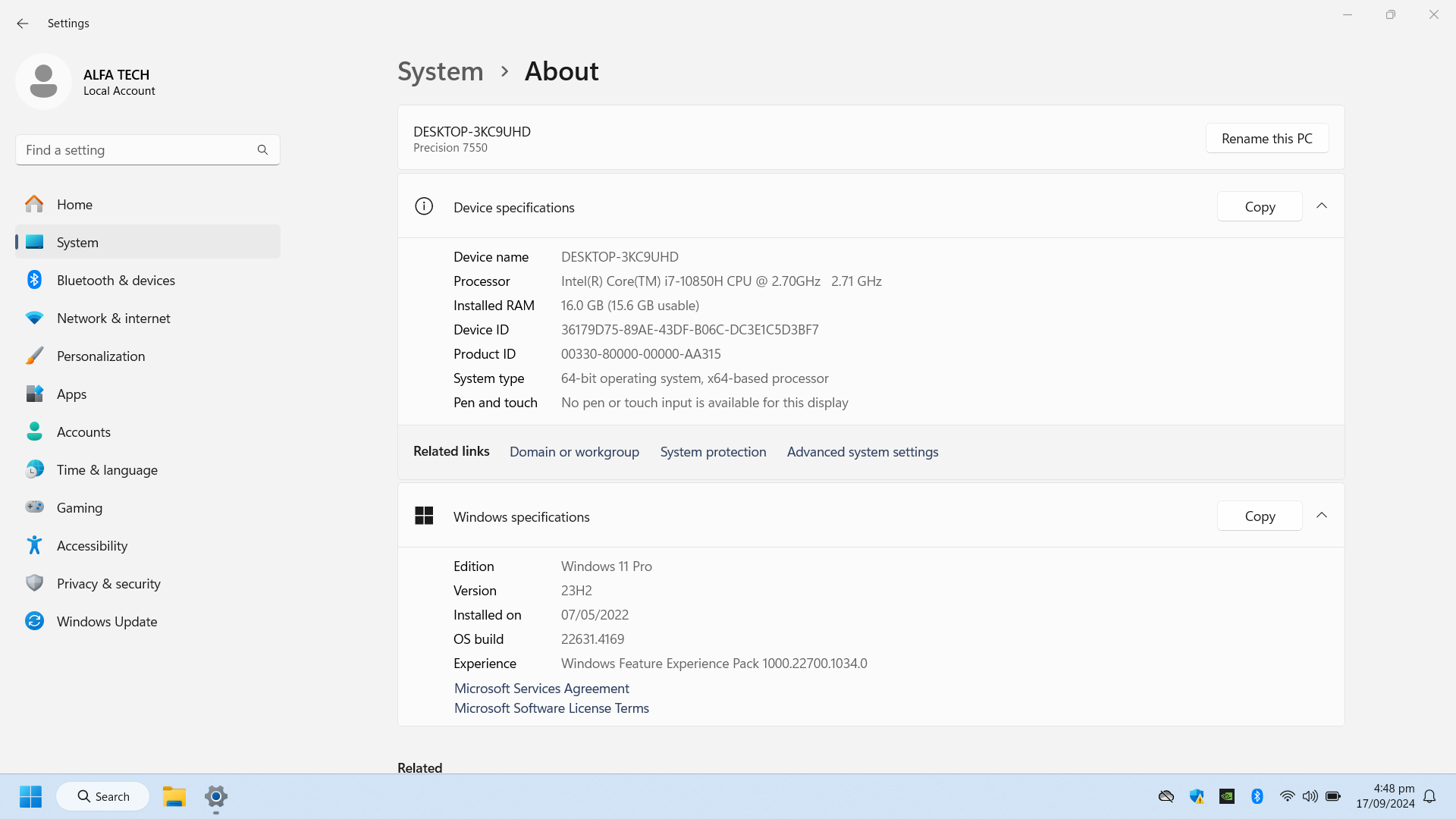Click the search magnifier in Find a setting

pos(262,150)
